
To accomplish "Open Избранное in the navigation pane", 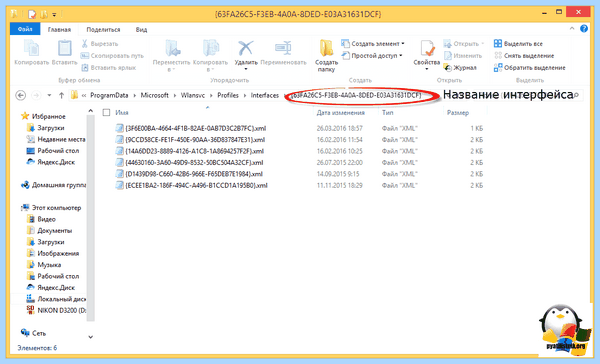I will pyautogui.click(x=43, y=116).
